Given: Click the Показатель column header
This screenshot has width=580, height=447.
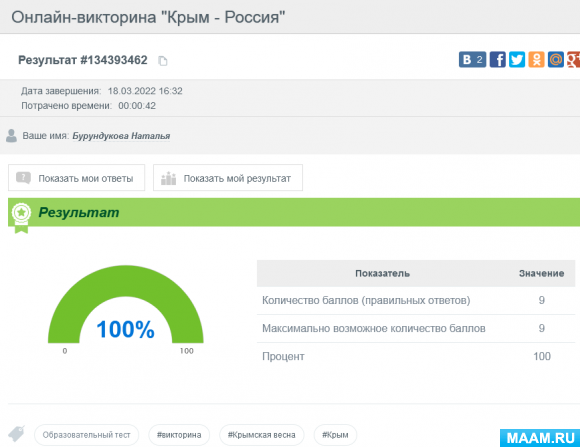Looking at the screenshot, I should [382, 273].
